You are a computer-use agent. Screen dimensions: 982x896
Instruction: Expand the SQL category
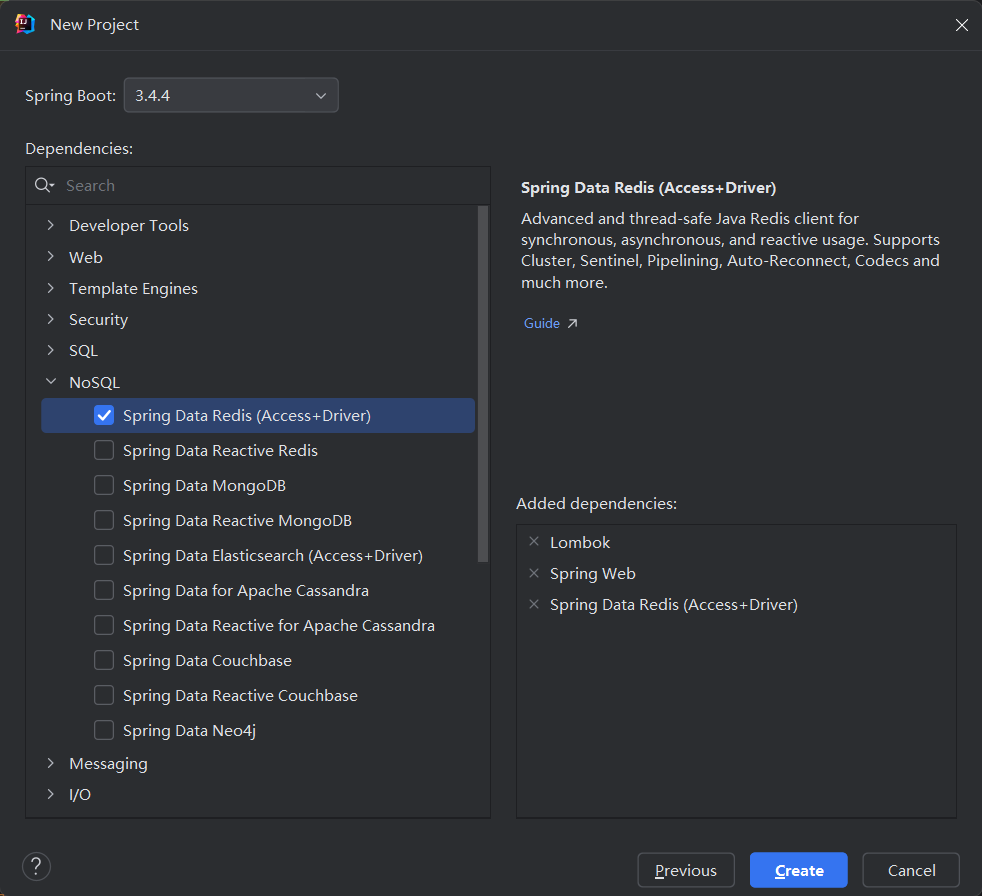[51, 351]
